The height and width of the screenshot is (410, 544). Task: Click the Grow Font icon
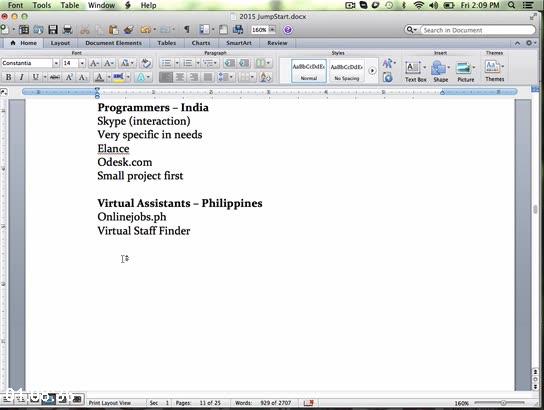coord(94,63)
